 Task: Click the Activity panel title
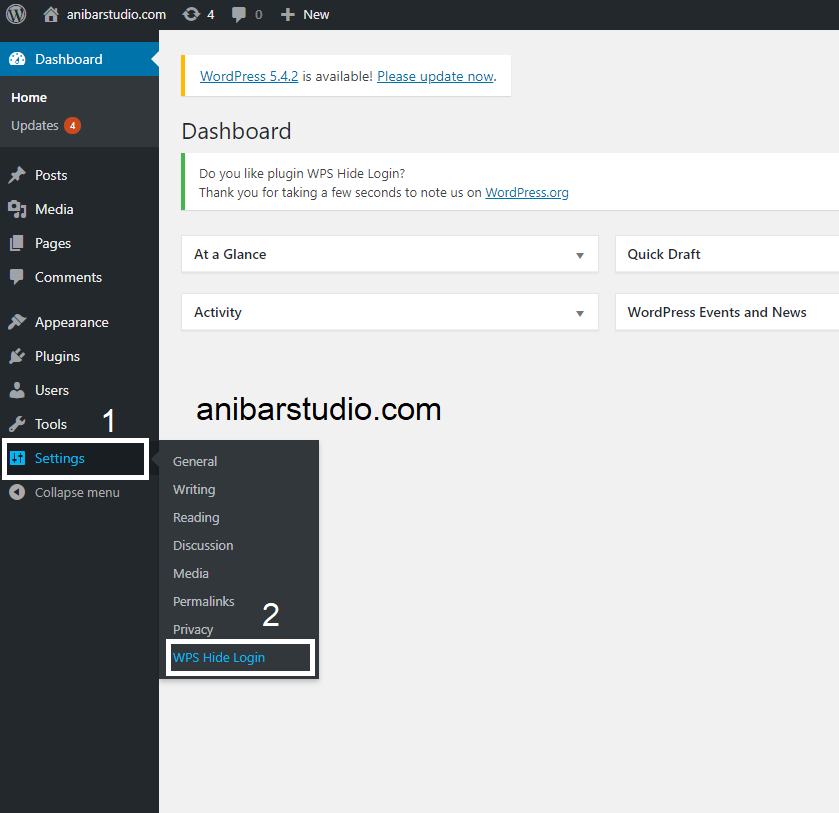click(218, 313)
